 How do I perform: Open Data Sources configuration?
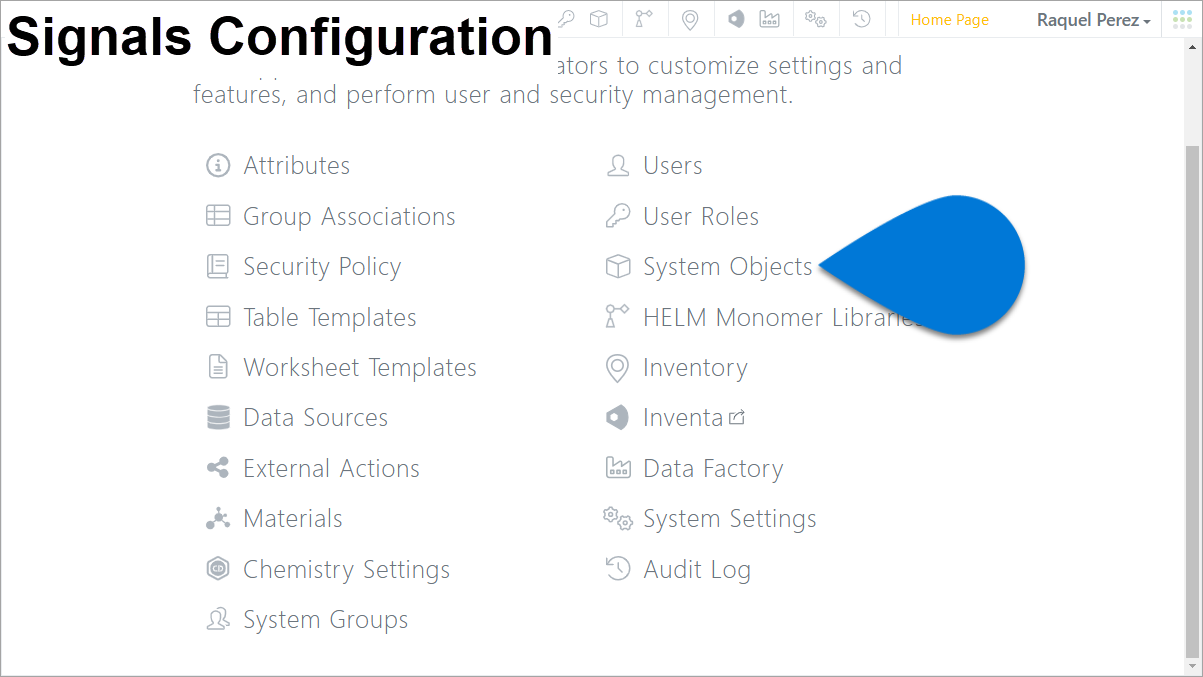pyautogui.click(x=315, y=418)
